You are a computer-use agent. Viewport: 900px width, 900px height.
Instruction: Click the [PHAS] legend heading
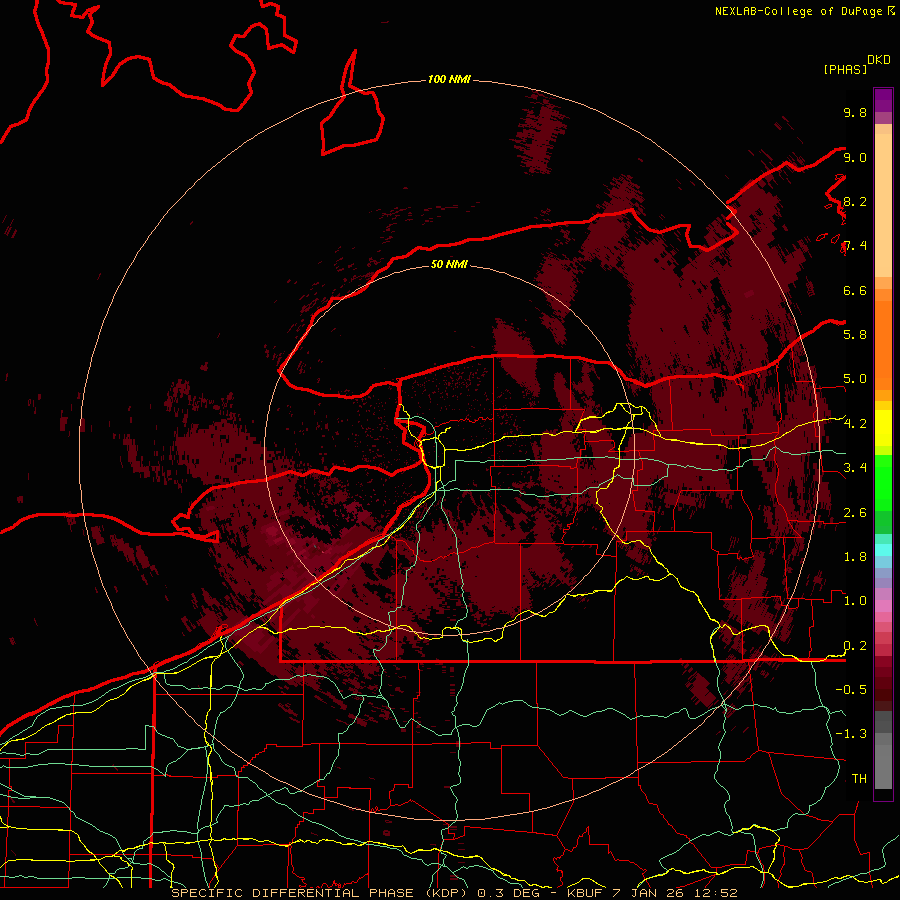point(845,69)
